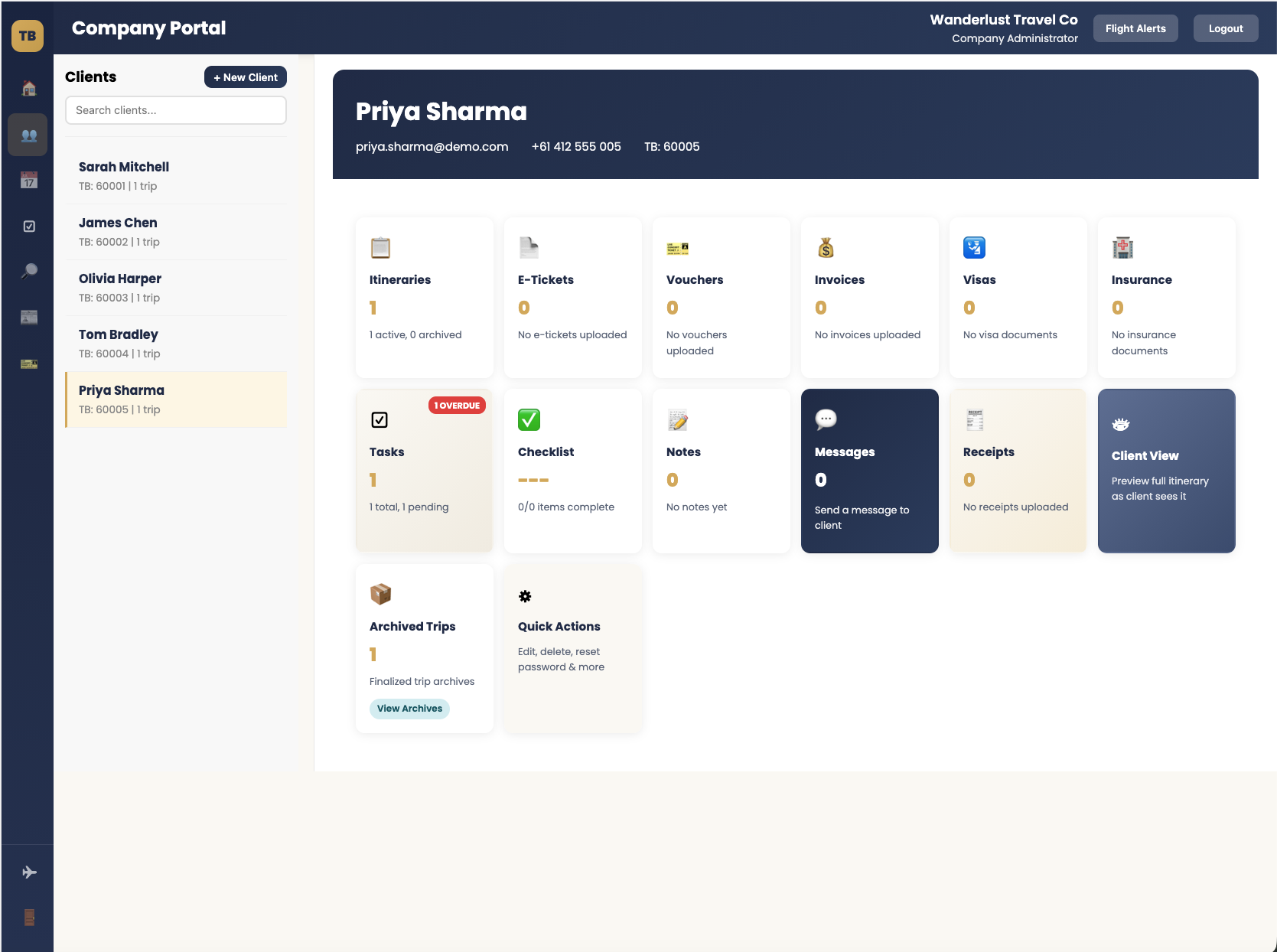Click the Logout button
The height and width of the screenshot is (952, 1277).
click(1225, 28)
